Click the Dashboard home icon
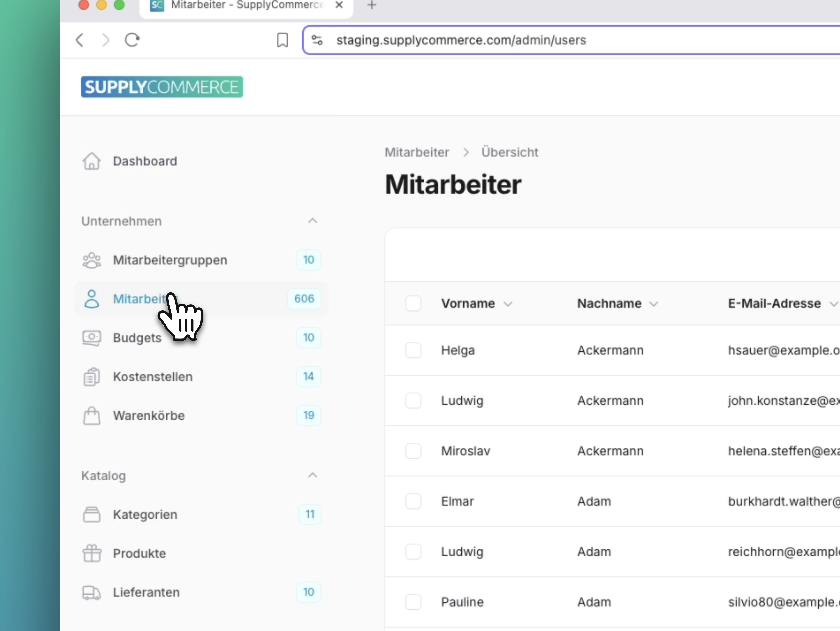This screenshot has width=840, height=631. click(92, 161)
